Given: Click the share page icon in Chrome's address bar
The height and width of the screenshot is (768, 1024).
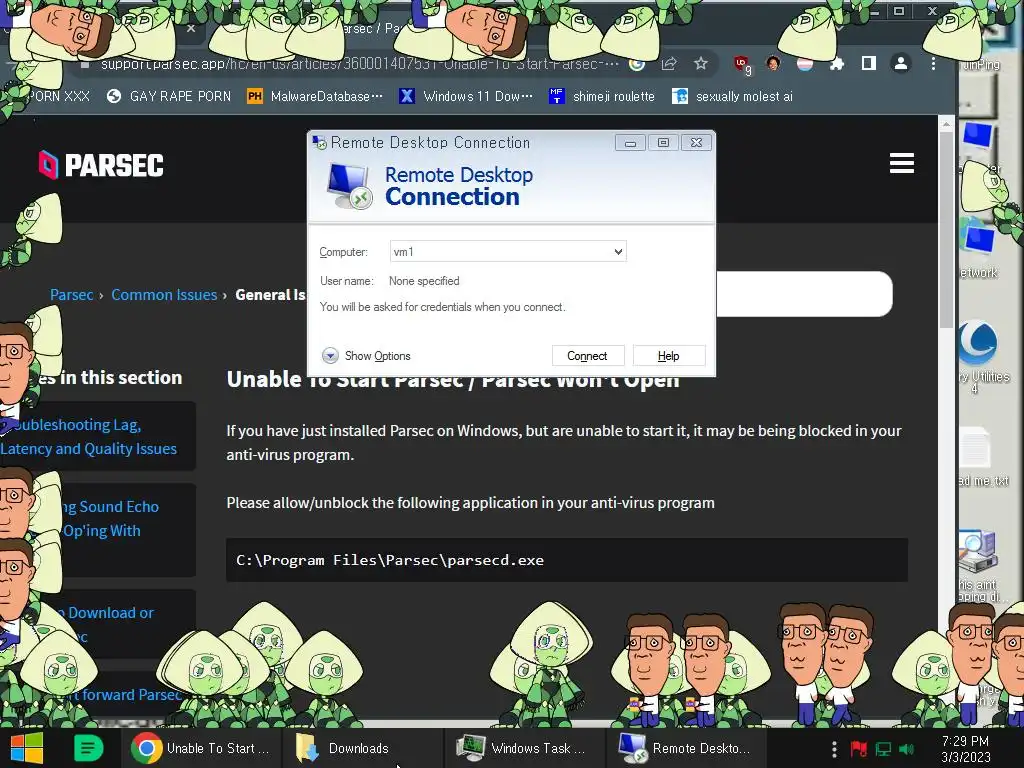Looking at the screenshot, I should (x=669, y=63).
